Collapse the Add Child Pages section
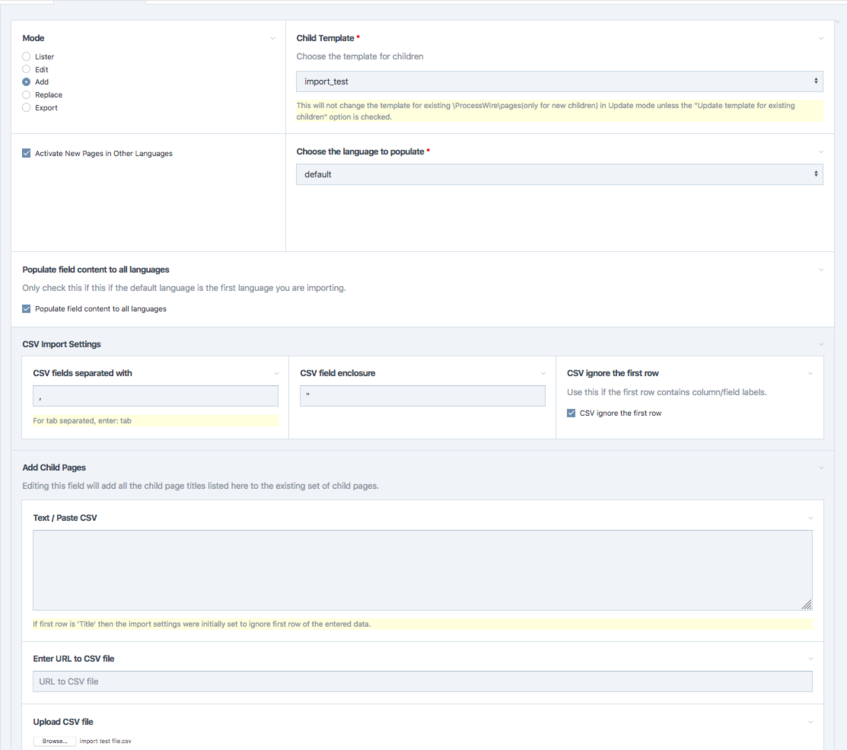Image resolution: width=847 pixels, height=750 pixels. (x=821, y=467)
